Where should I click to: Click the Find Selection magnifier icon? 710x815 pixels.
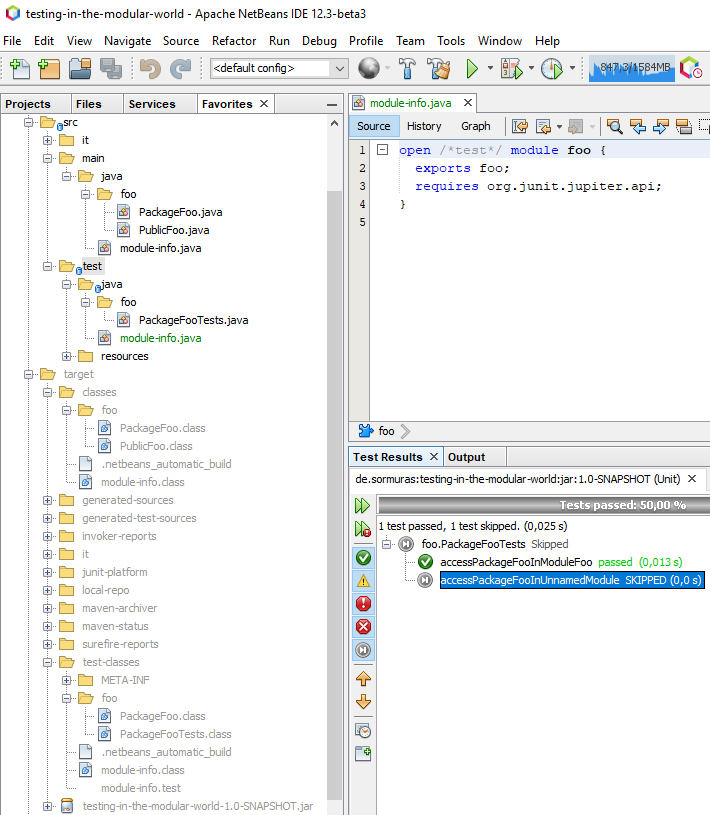pos(614,126)
